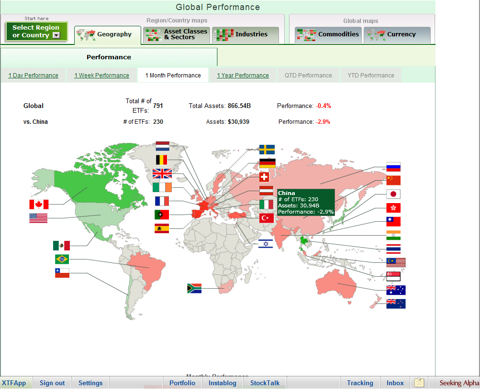Click the China flag icon
Viewport: 480px width, 389px height.
pyautogui.click(x=393, y=180)
